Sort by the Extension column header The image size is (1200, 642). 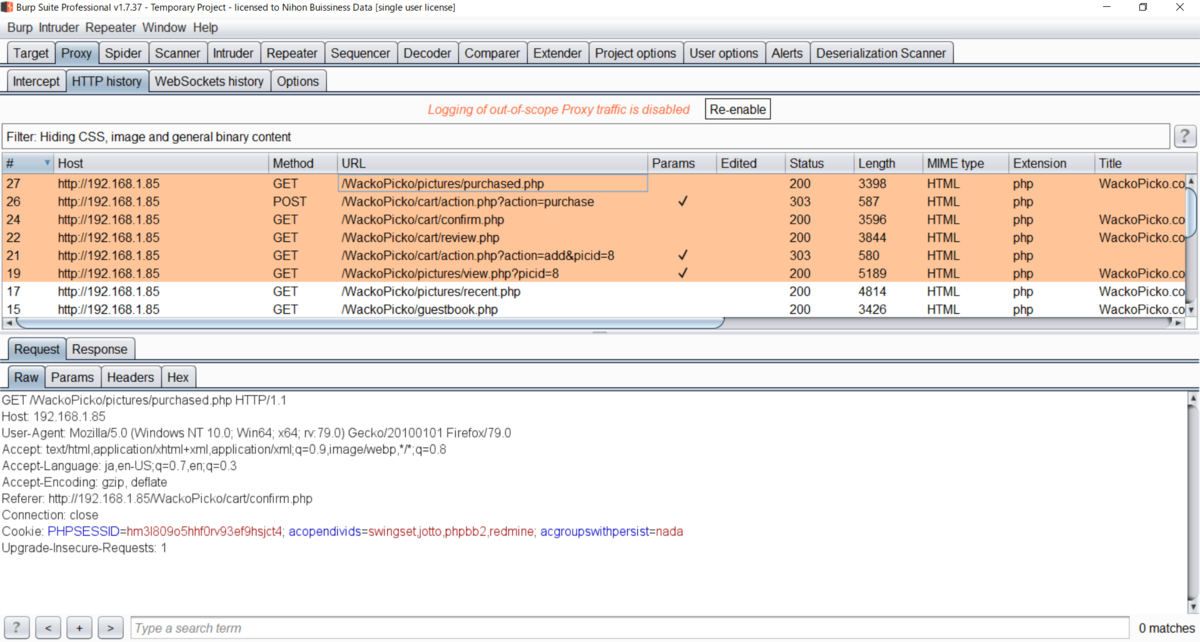point(1052,163)
